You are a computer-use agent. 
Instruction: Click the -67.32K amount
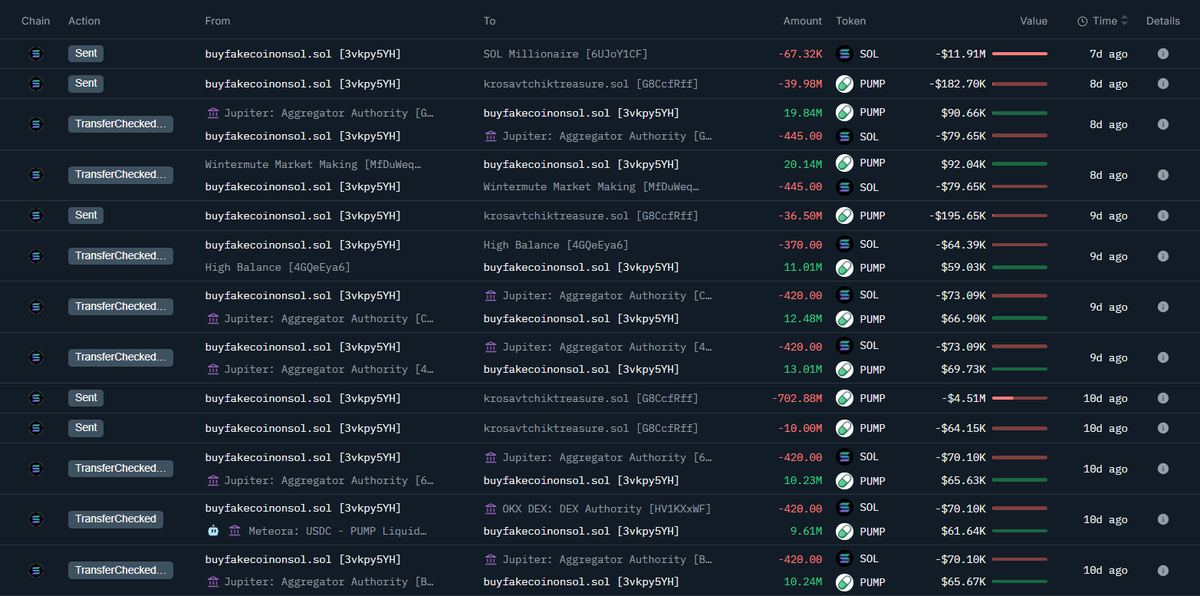[800, 54]
